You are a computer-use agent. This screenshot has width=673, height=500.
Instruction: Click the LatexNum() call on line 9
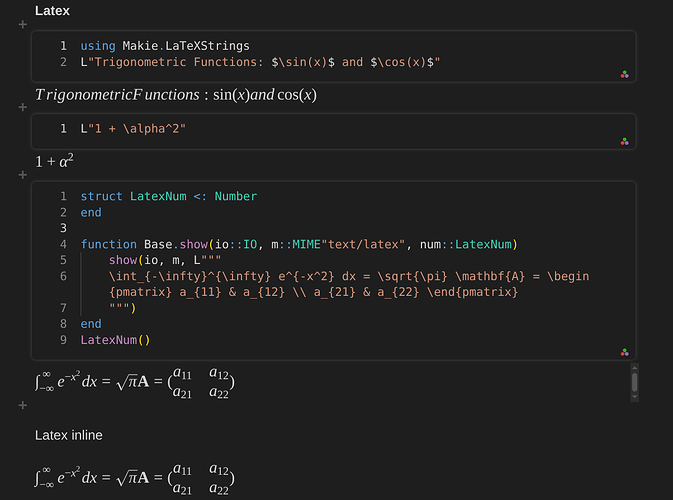coord(115,340)
